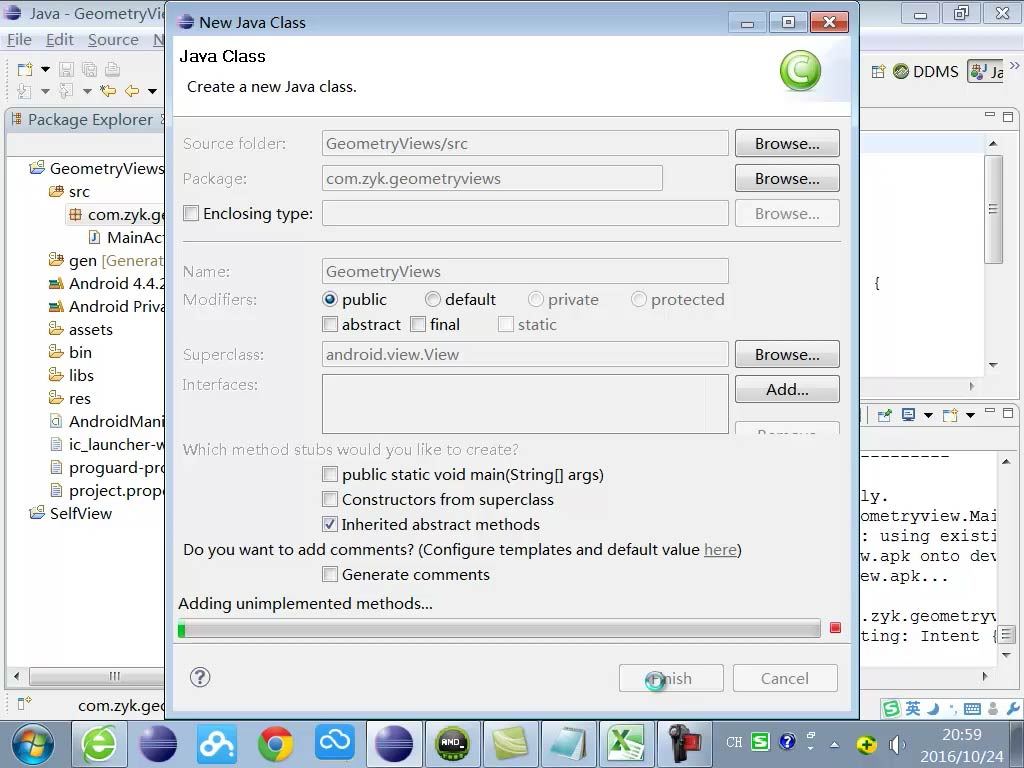Open the Android terminal taskbar icon
This screenshot has width=1024, height=768.
pos(452,744)
